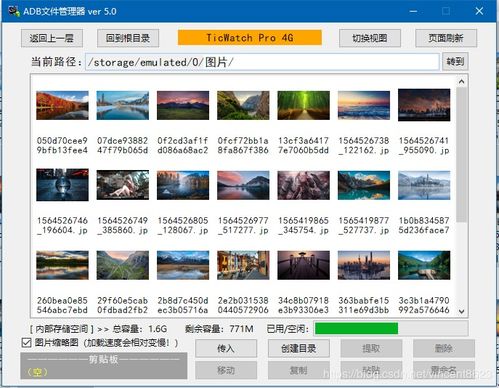
Task: Click the scrollbar down arrow
Action: 462,311
